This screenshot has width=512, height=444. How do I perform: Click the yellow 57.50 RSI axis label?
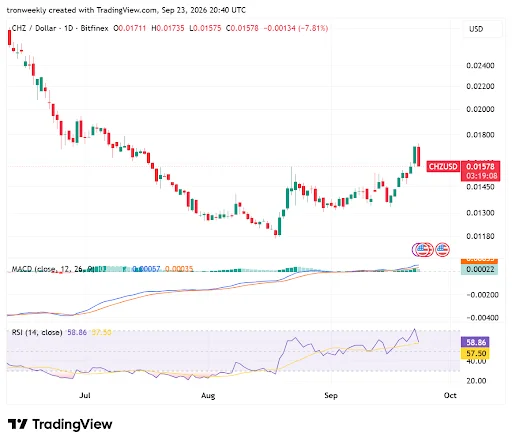pos(475,353)
